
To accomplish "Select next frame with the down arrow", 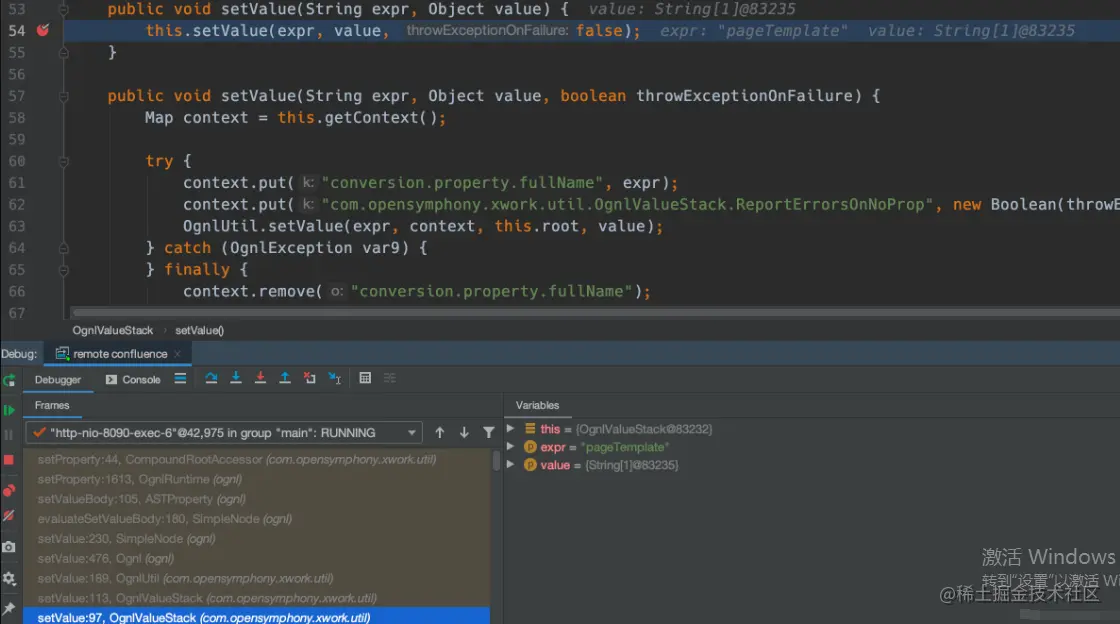I will [x=464, y=433].
